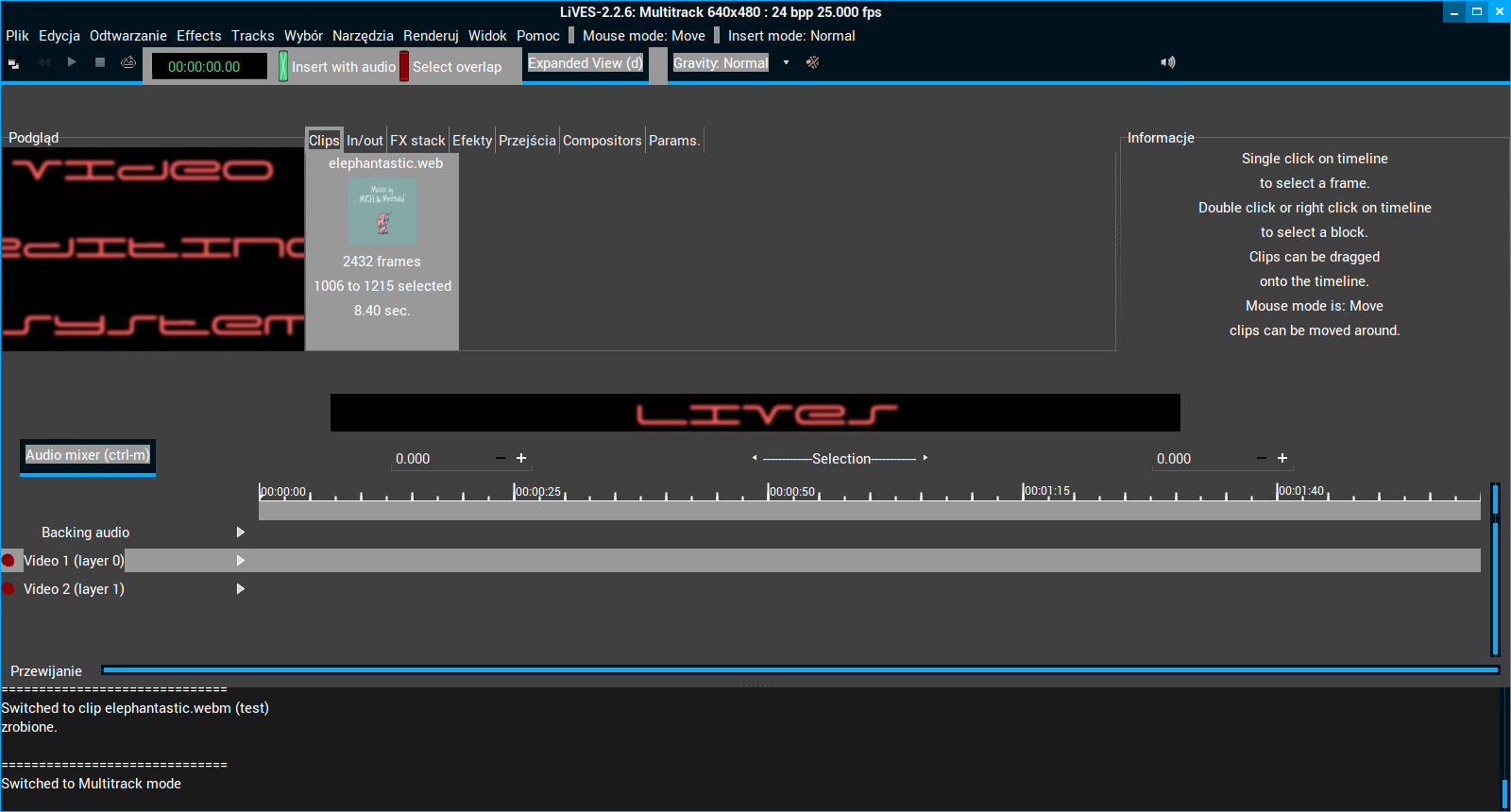Decrease the left selection value with minus

tap(501, 458)
